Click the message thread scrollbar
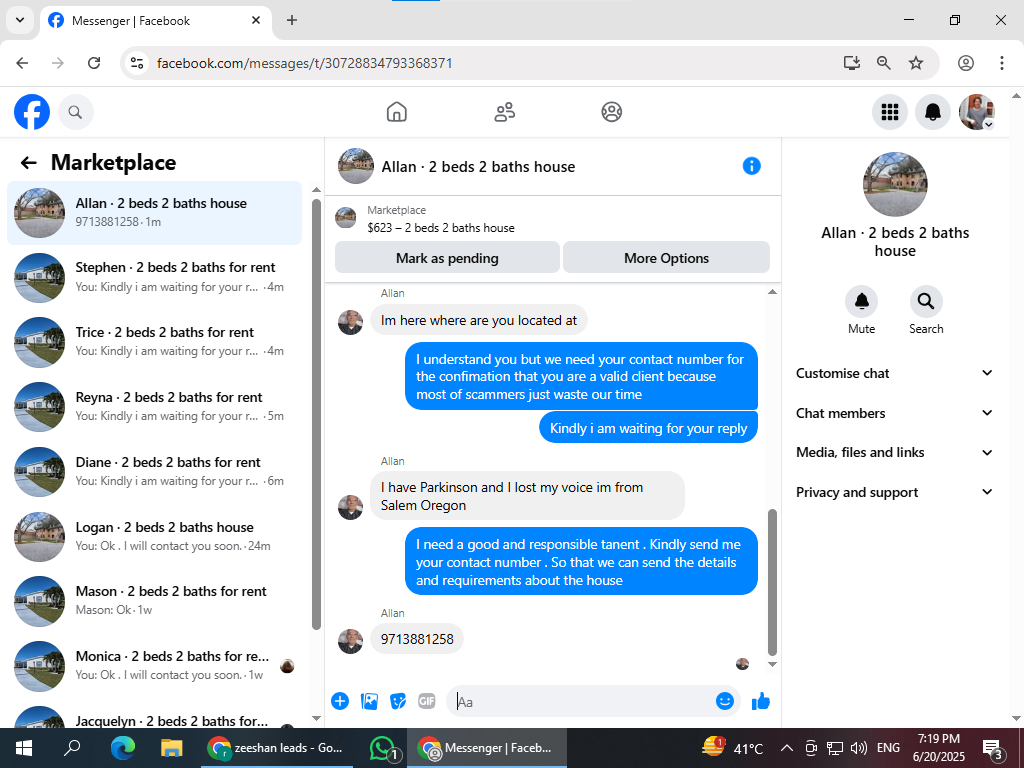The height and width of the screenshot is (768, 1024). click(x=773, y=583)
